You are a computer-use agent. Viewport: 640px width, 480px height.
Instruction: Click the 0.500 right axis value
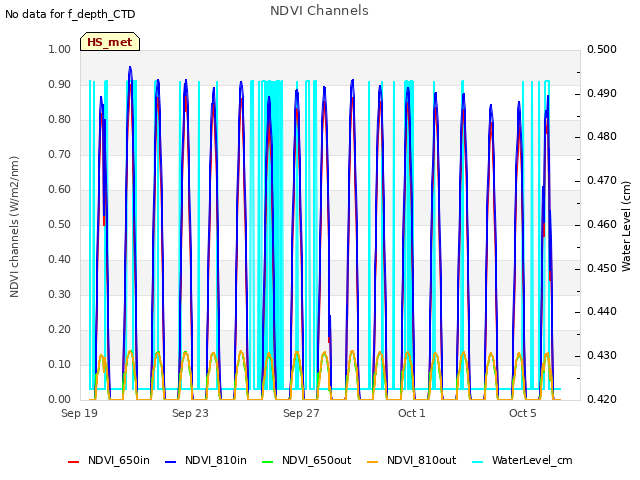point(602,49)
